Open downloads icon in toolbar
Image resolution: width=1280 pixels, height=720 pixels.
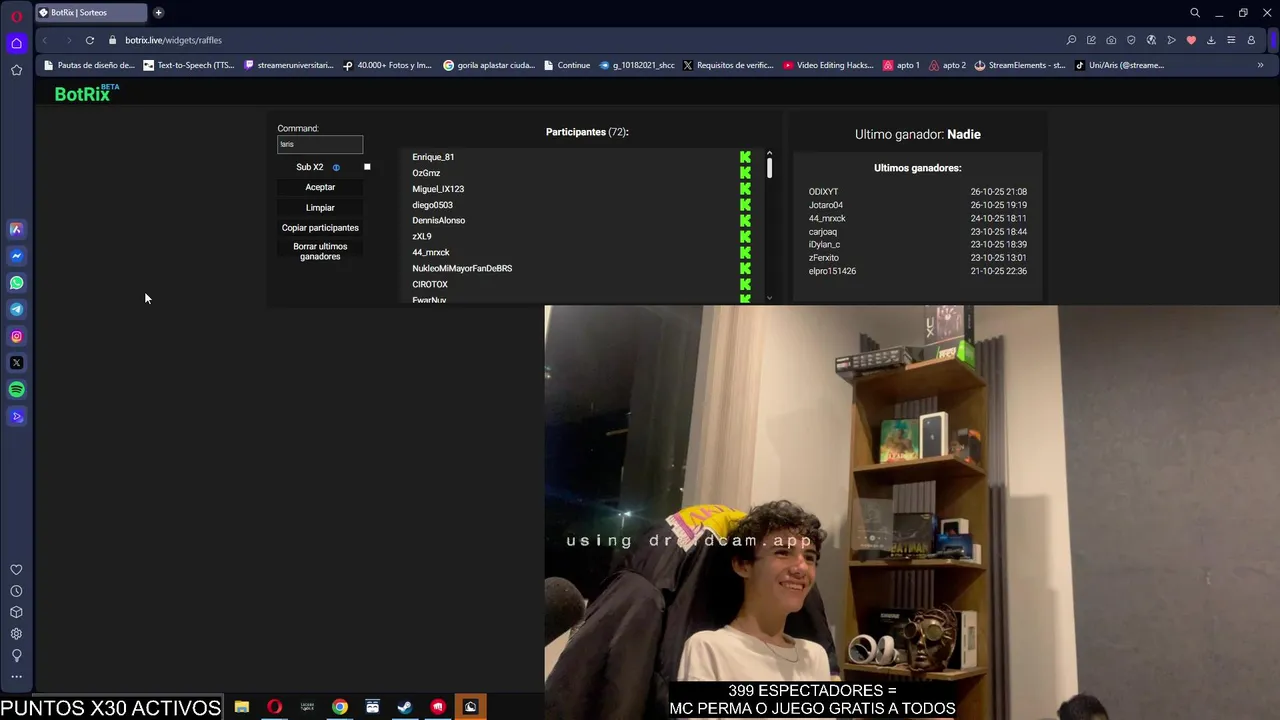(1211, 40)
